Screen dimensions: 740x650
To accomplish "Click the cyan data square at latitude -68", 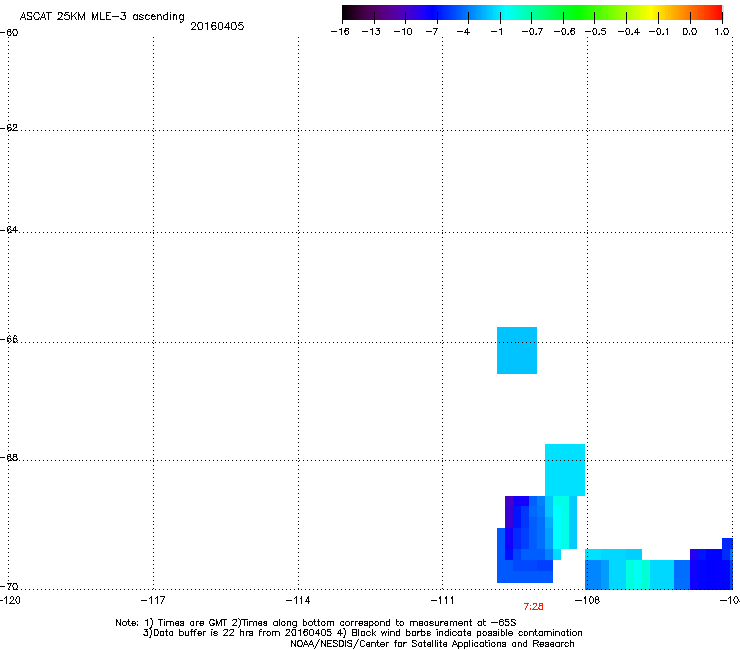I will 565,470.
